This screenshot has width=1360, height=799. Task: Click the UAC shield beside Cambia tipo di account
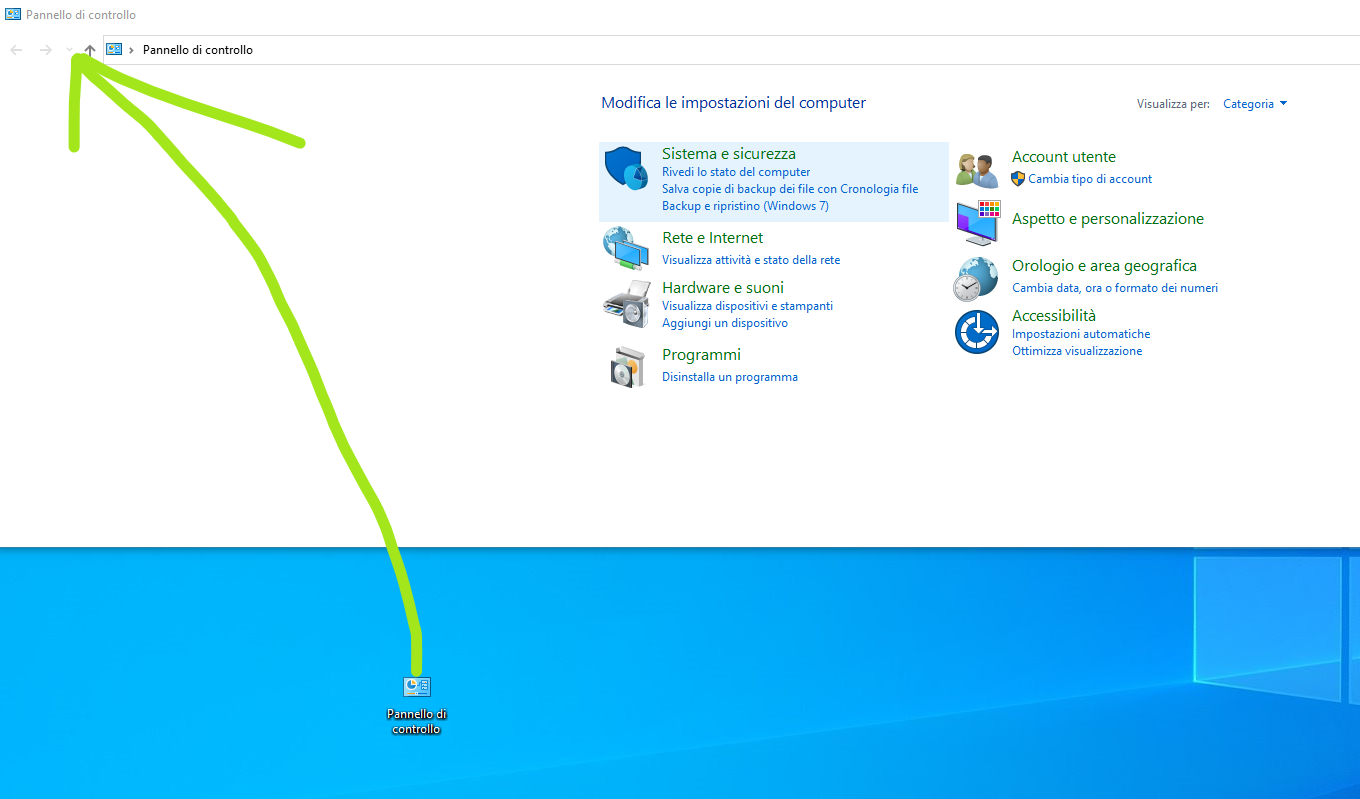1018,179
